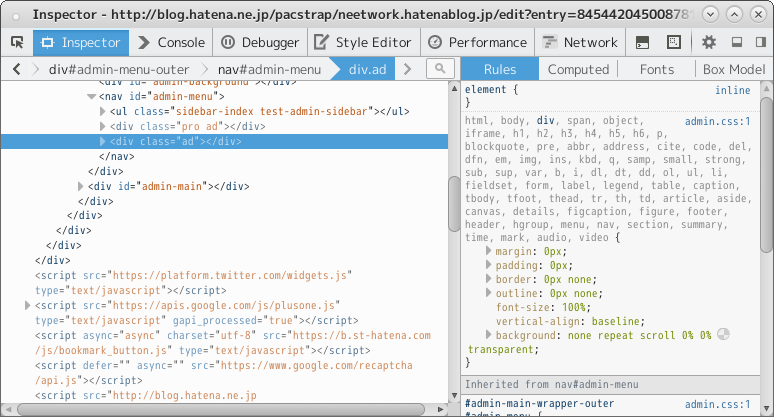The image size is (774, 417).
Task: Click Inherited from nav#admin-menu header
Action: pos(611,384)
